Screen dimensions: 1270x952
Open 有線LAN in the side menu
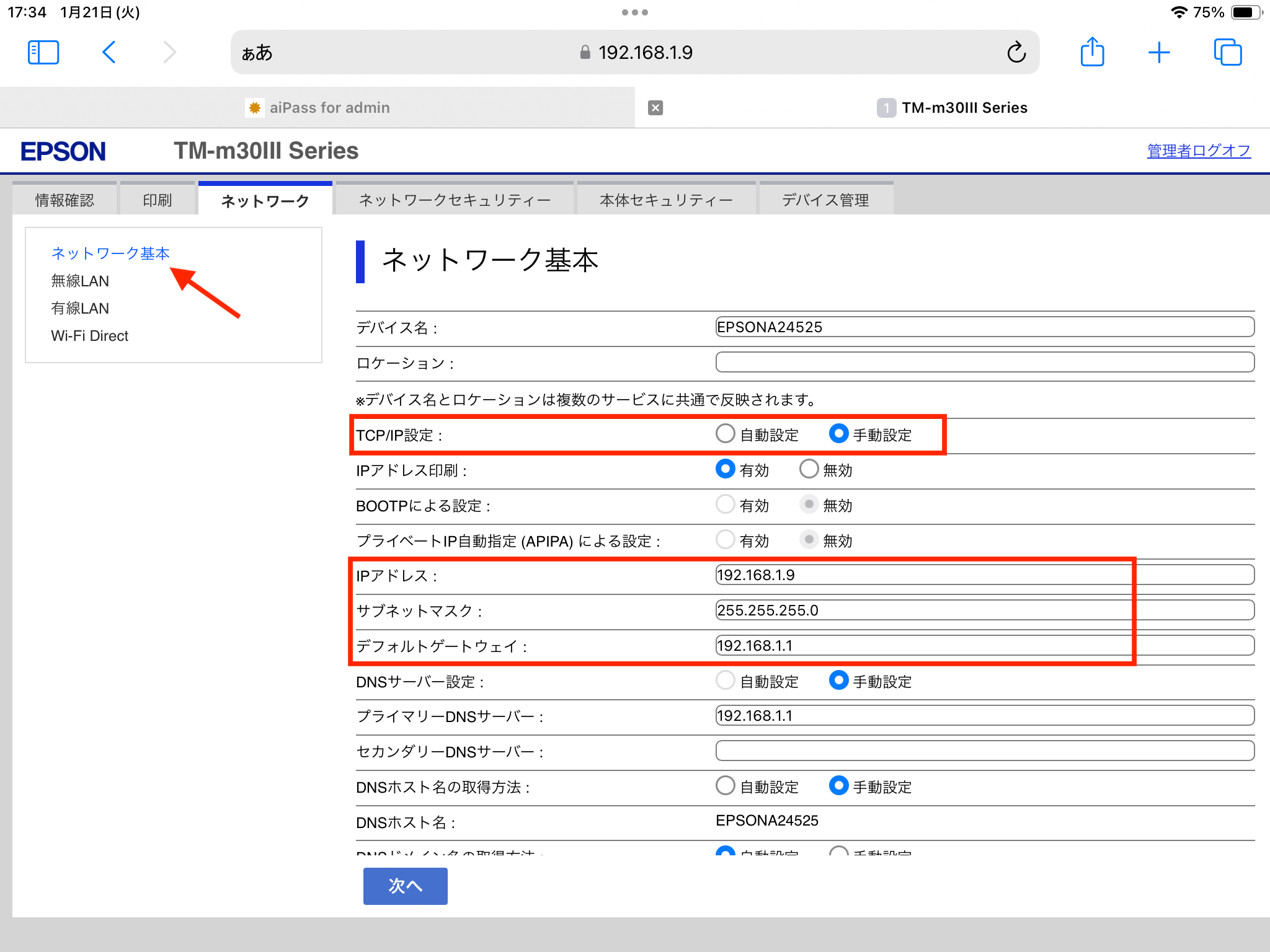80,308
